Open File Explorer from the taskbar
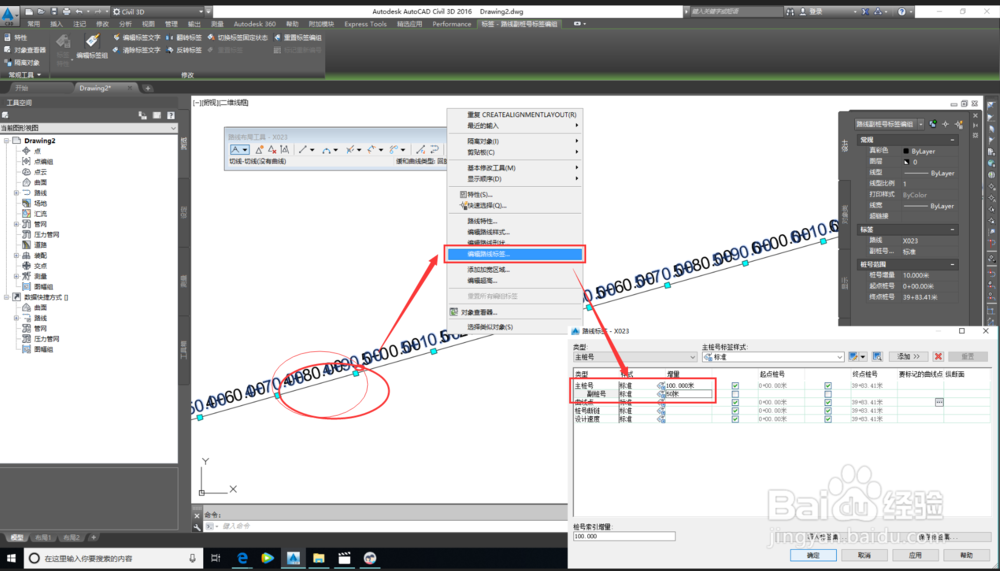 319,558
